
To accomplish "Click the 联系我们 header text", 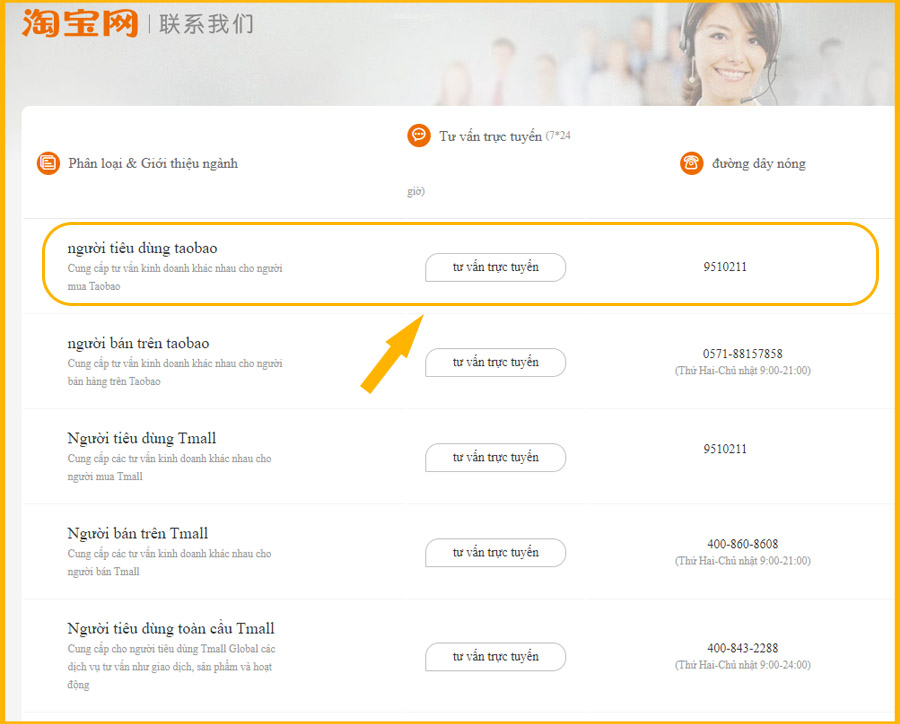I will click(206, 24).
